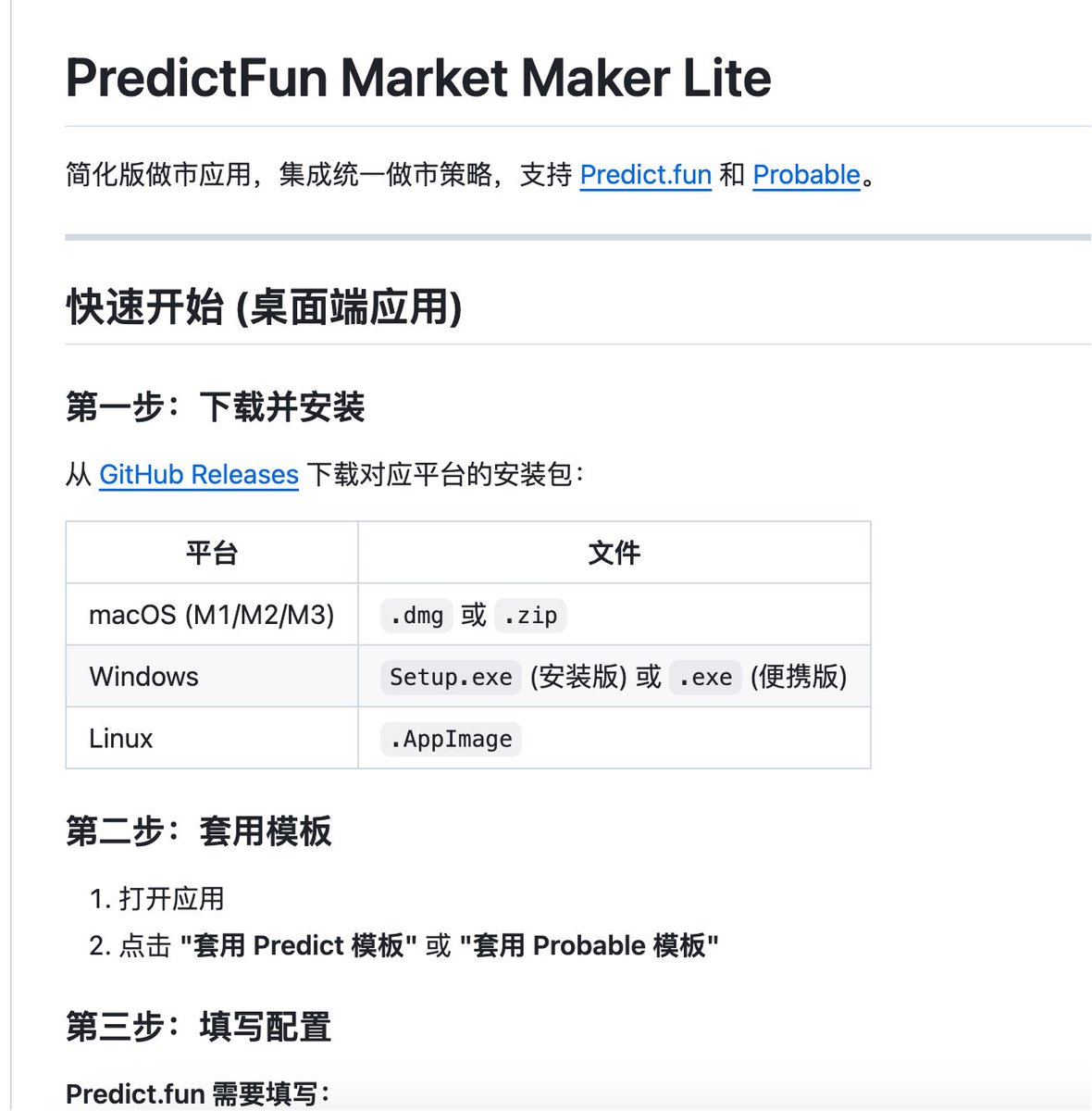The image size is (1092, 1111).
Task: Select the macOS (M1/M2/M3) table cell
Action: (x=212, y=615)
